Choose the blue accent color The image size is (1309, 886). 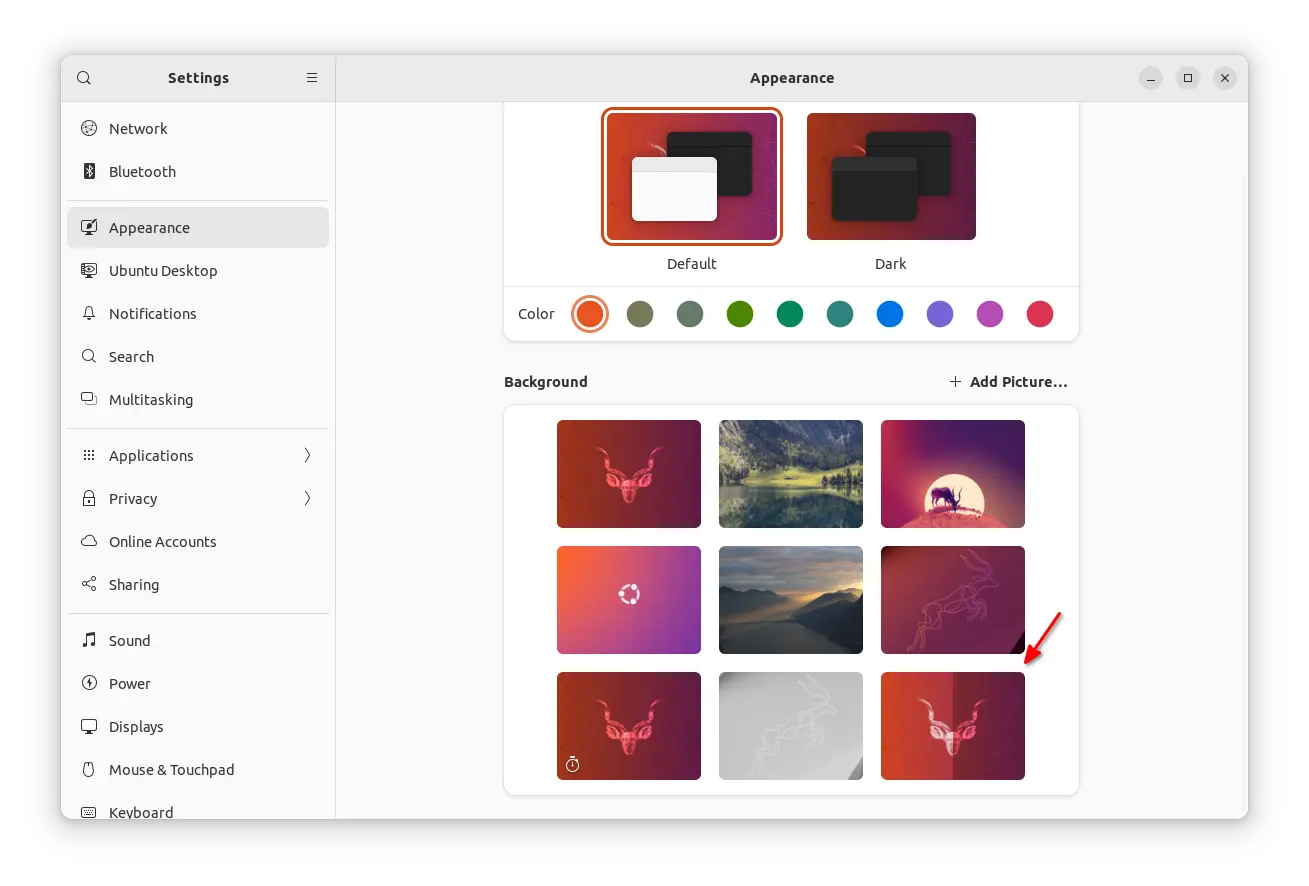point(890,314)
